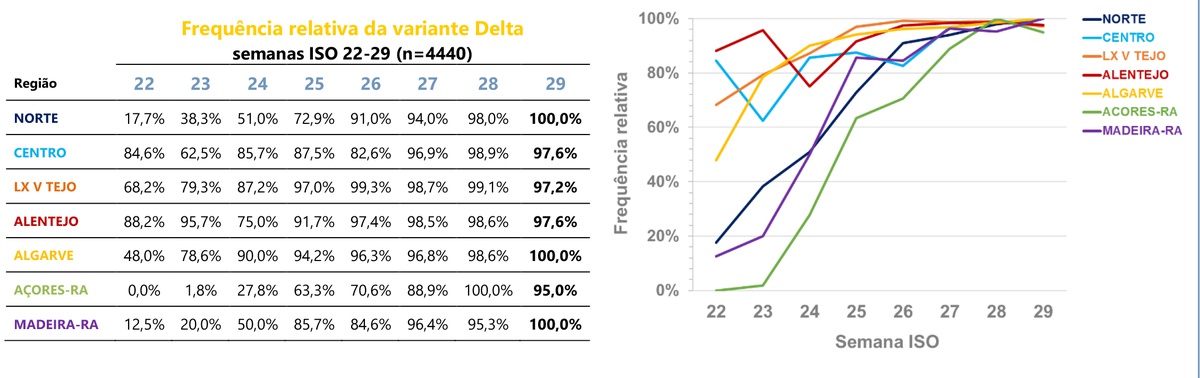This screenshot has height=378, width=1200.
Task: Click the 100% y-axis tick label
Action: [x=660, y=19]
